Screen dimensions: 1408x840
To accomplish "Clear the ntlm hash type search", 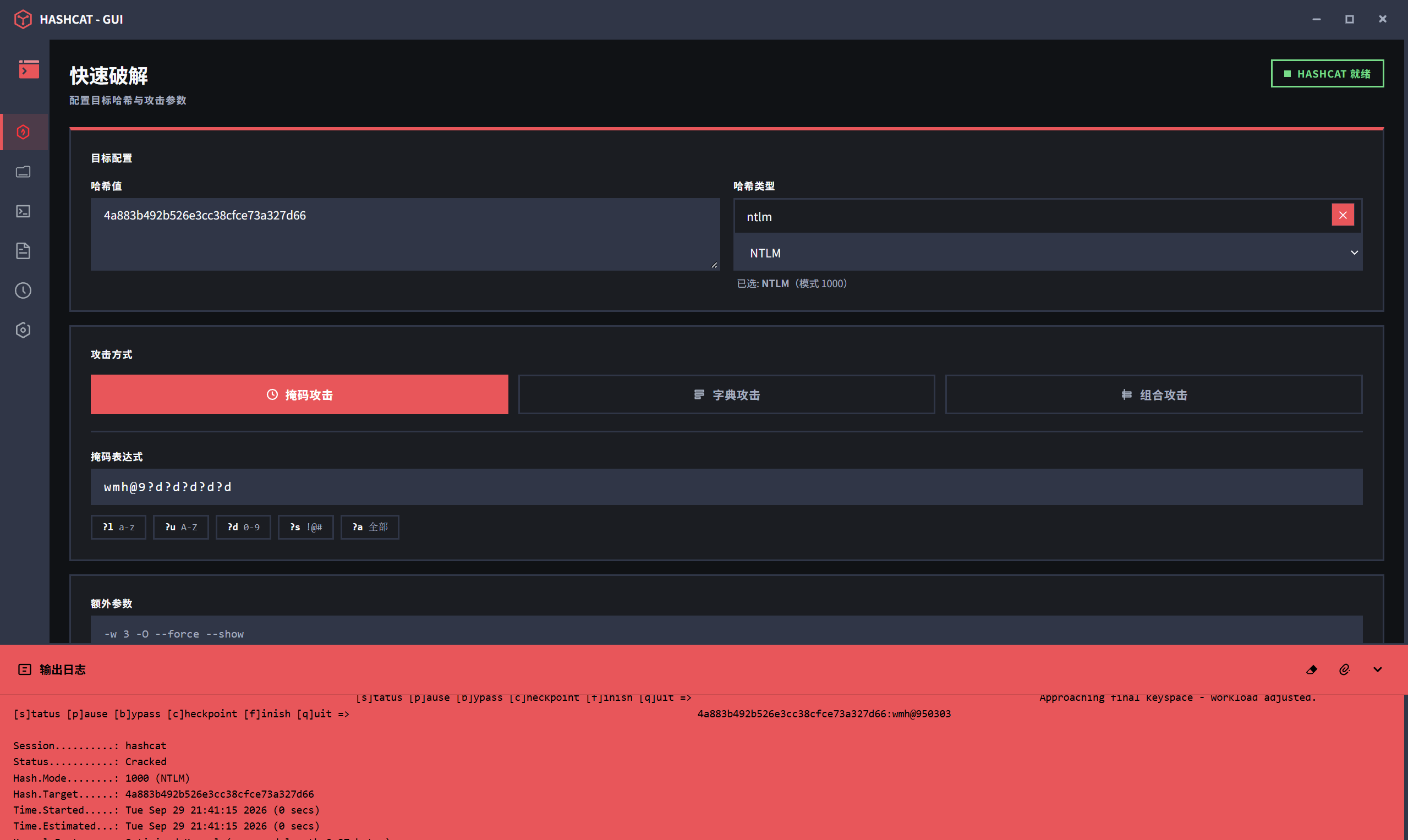I will 1343,215.
